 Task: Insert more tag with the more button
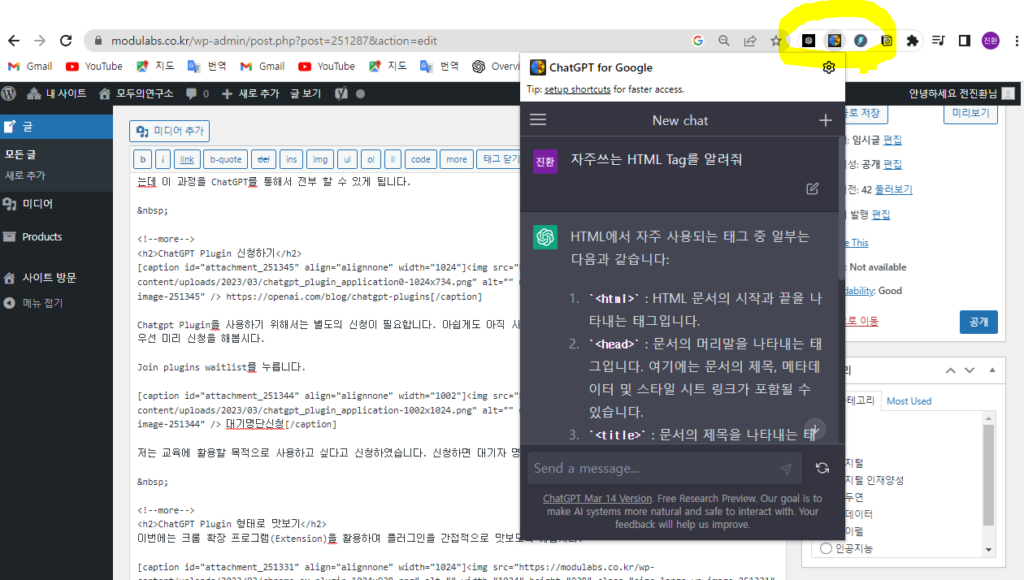click(456, 159)
